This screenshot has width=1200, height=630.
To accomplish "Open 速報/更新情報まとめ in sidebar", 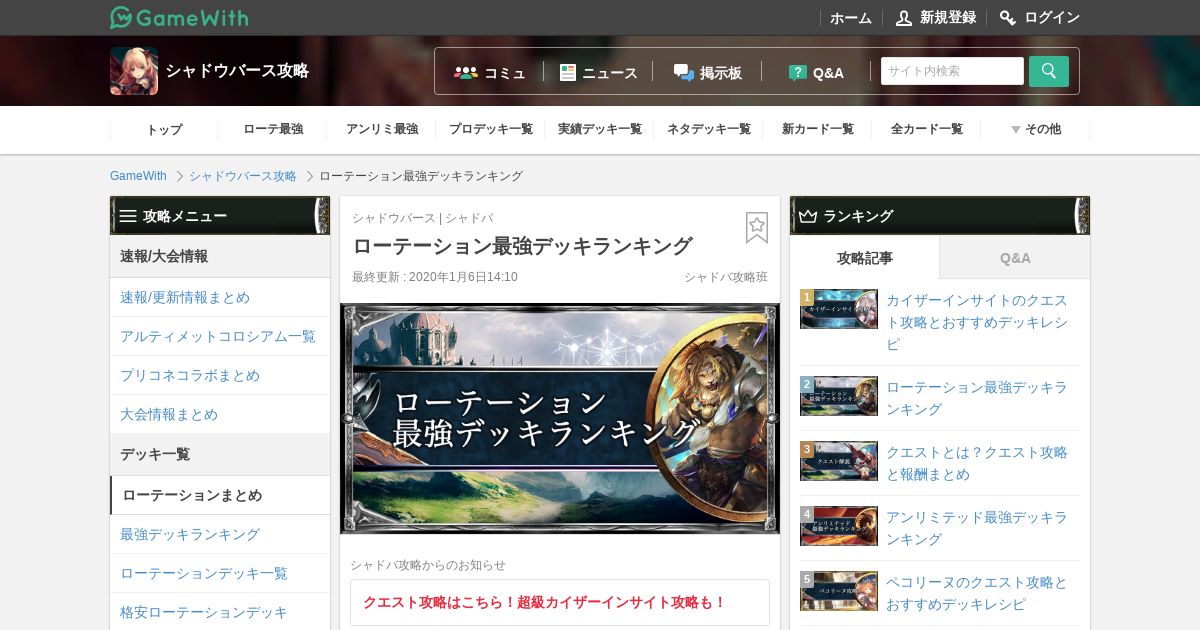I will click(220, 297).
